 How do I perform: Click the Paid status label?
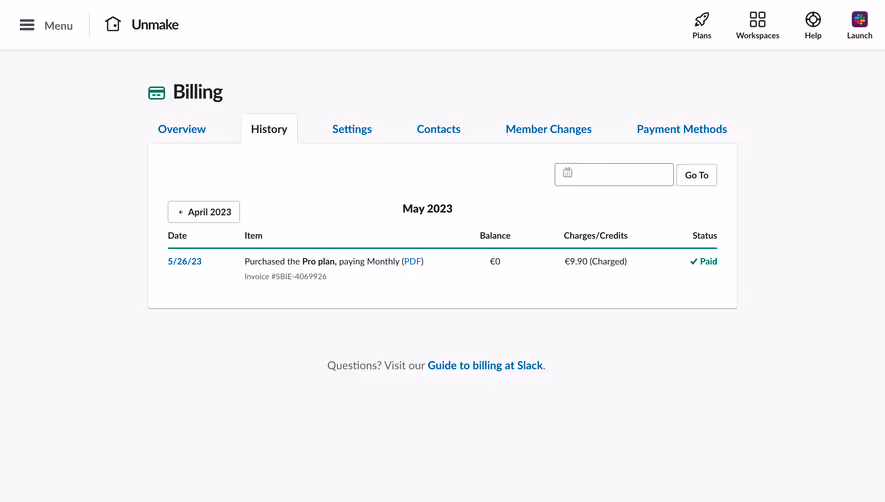(703, 261)
